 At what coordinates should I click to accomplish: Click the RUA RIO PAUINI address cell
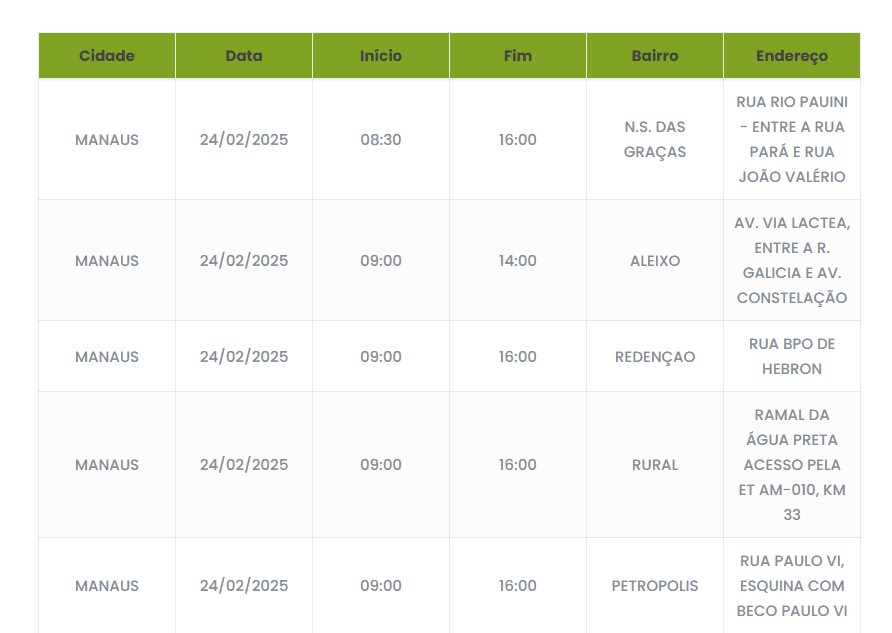pos(792,140)
